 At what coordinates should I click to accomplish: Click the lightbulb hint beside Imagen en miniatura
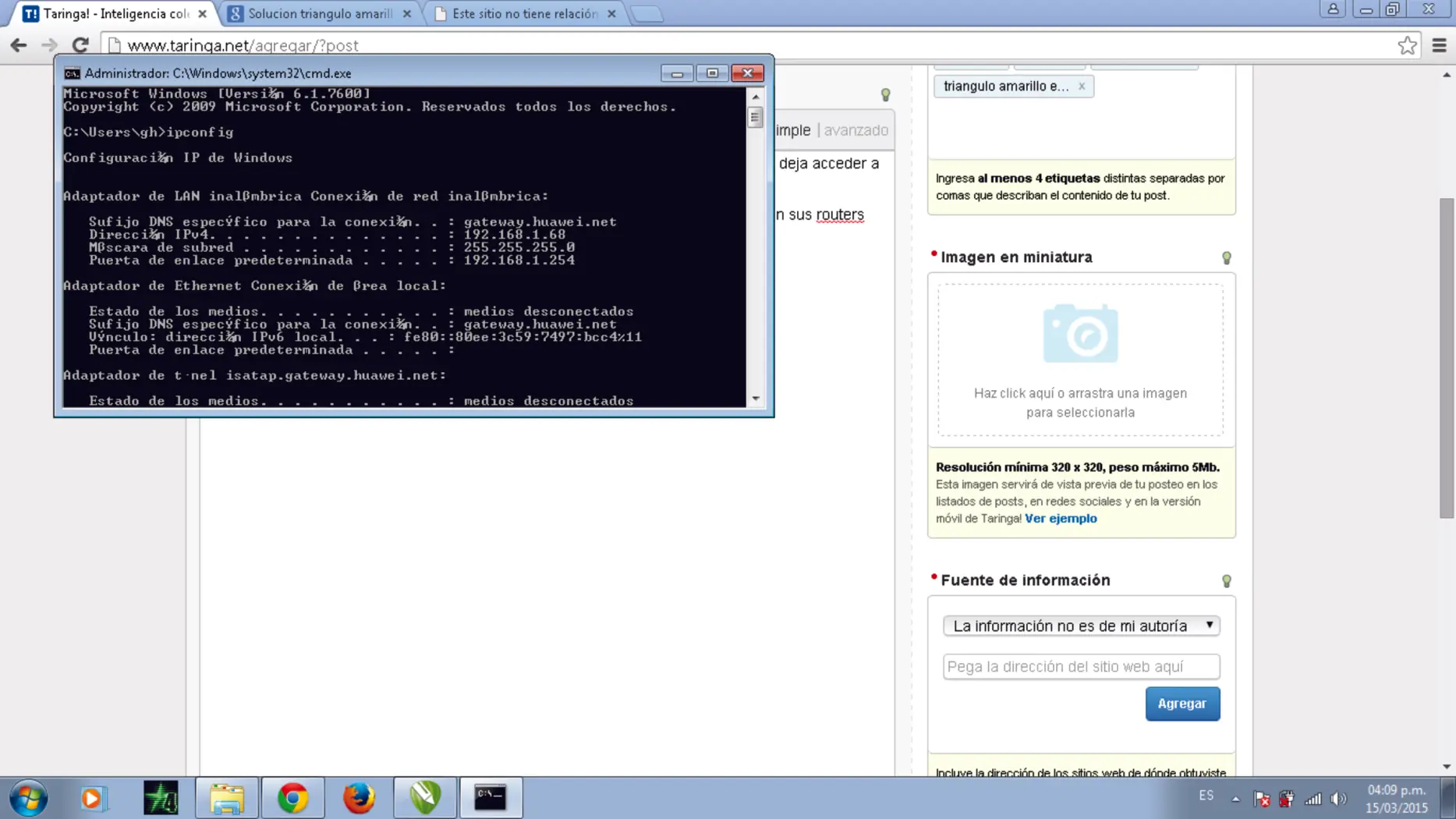pyautogui.click(x=1226, y=257)
